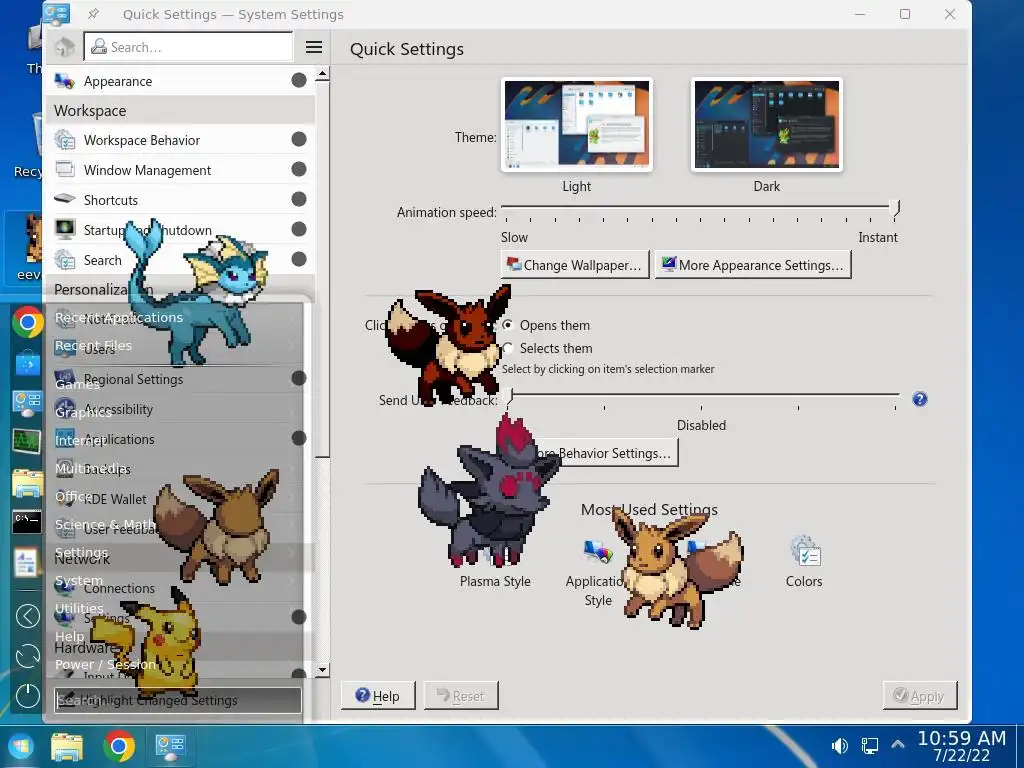
Task: Expand the Science & Math launcher category
Action: click(x=176, y=524)
